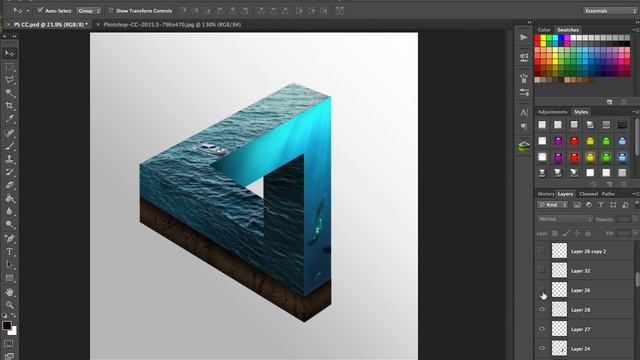
Task: Select the Dodge tool
Action: 9,225
